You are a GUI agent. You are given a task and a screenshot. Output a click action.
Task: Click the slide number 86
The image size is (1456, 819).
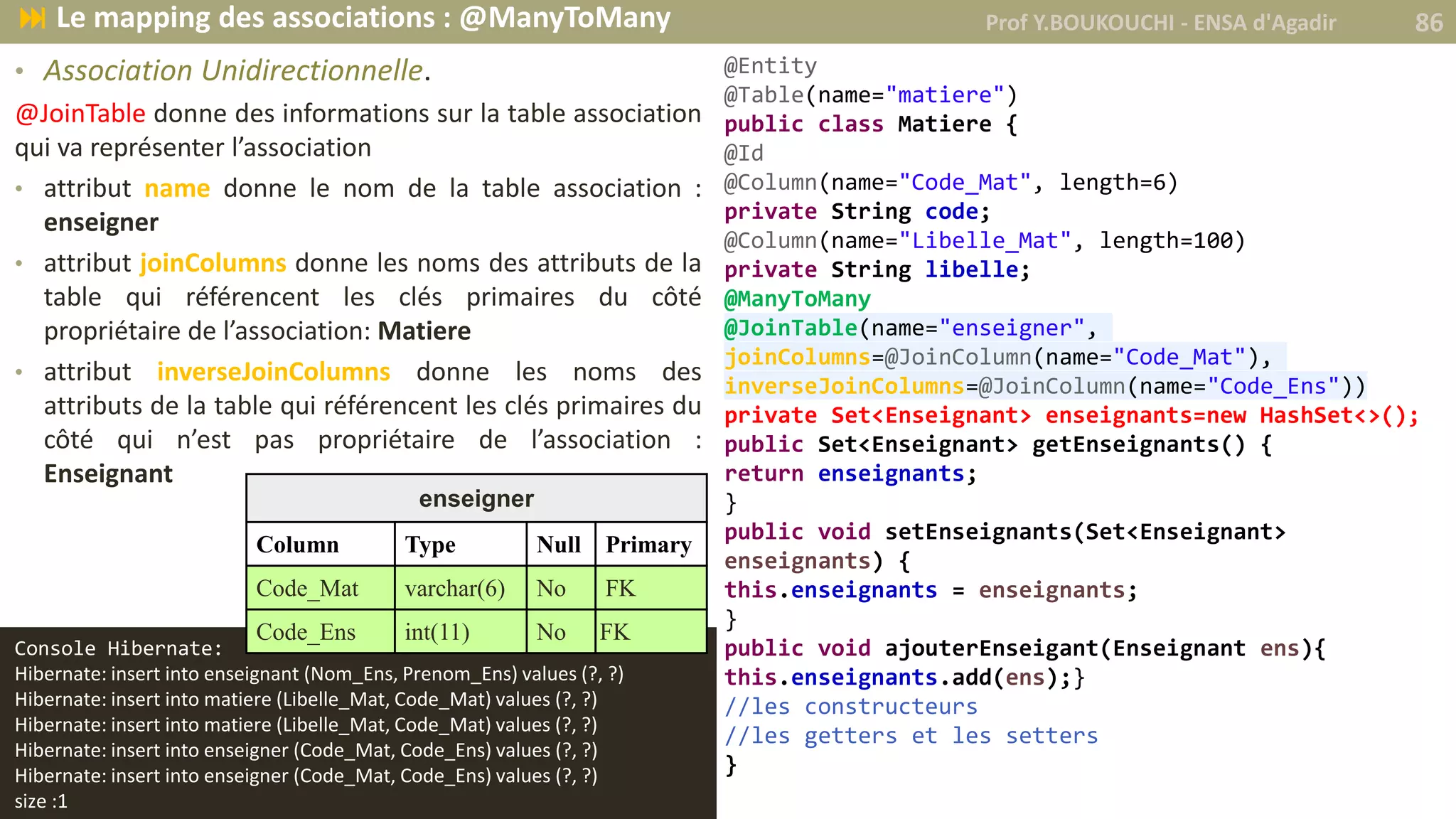[1428, 23]
